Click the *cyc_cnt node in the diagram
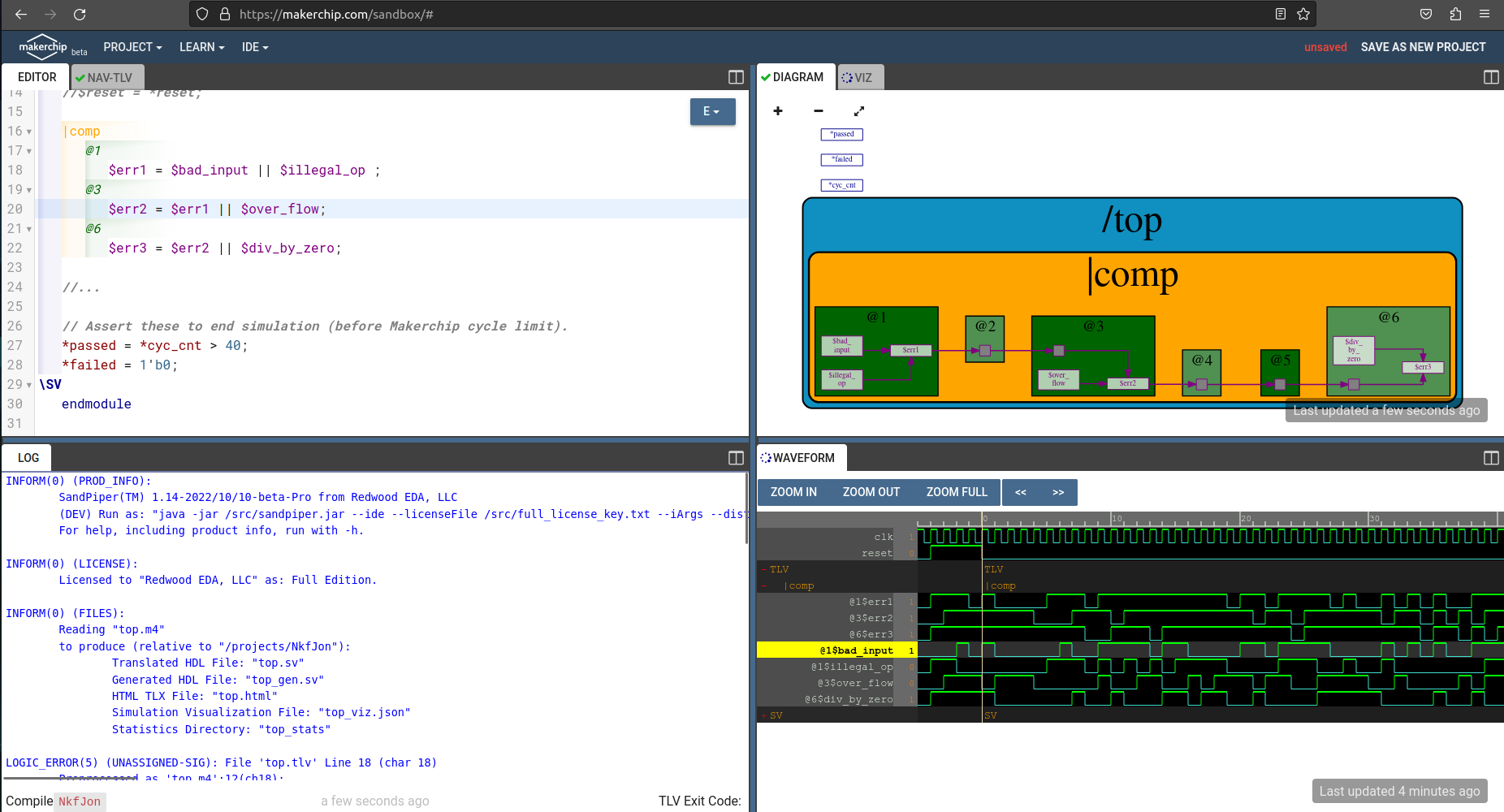 [x=842, y=185]
